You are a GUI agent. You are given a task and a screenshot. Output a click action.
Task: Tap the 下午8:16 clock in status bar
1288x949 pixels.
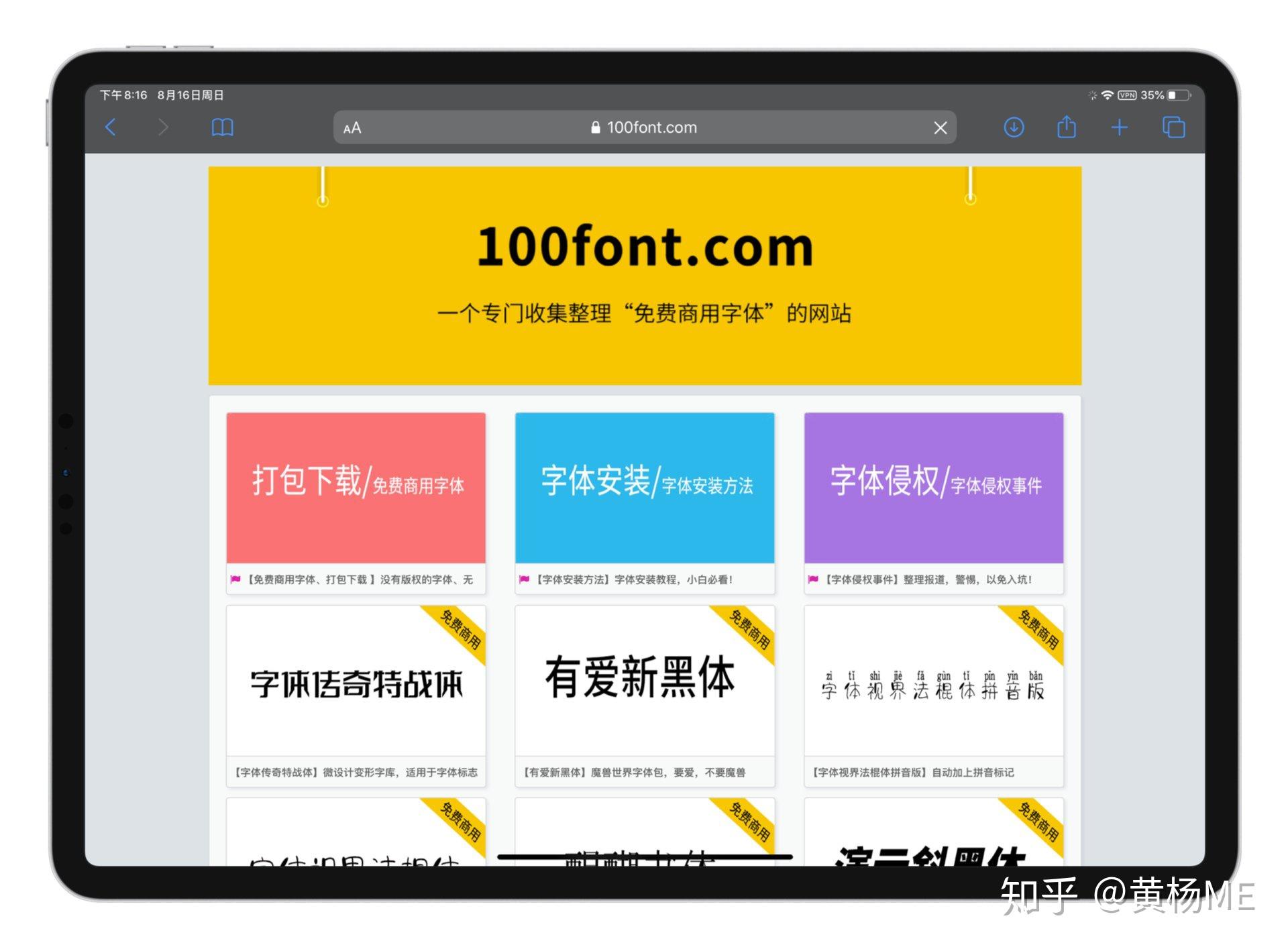pyautogui.click(x=123, y=95)
